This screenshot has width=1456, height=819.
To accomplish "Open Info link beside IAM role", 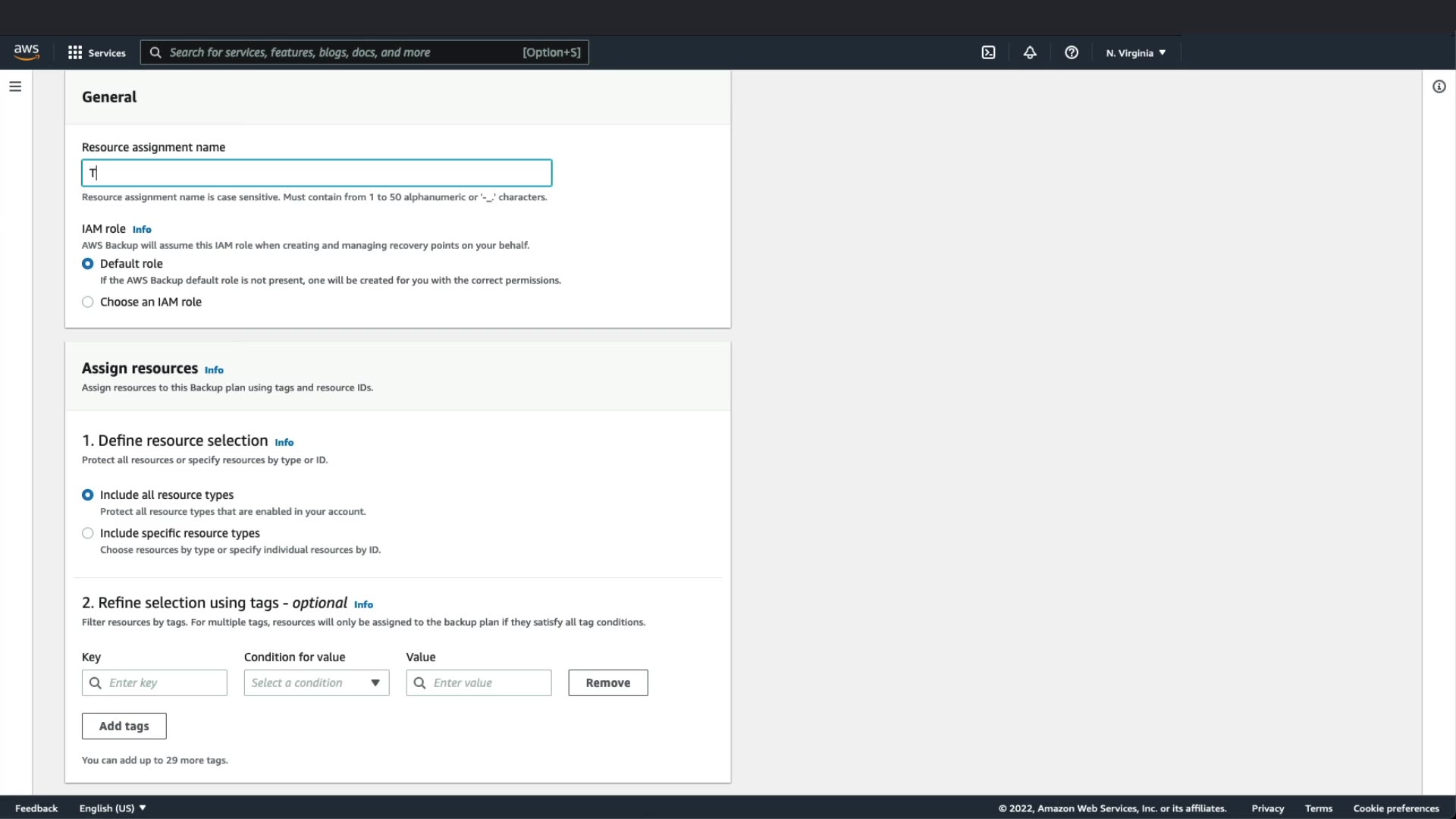I will (142, 229).
